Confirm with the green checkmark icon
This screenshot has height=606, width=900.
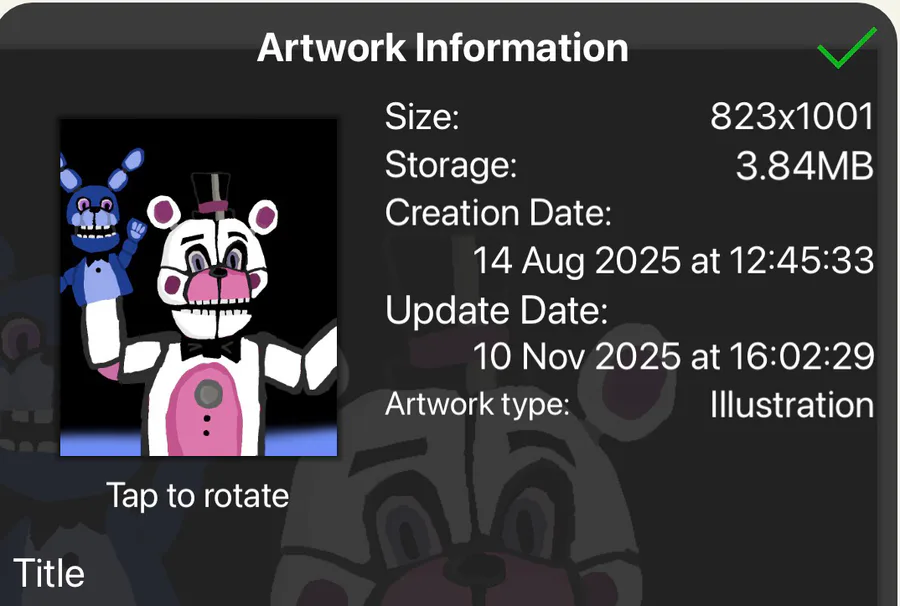pyautogui.click(x=847, y=48)
